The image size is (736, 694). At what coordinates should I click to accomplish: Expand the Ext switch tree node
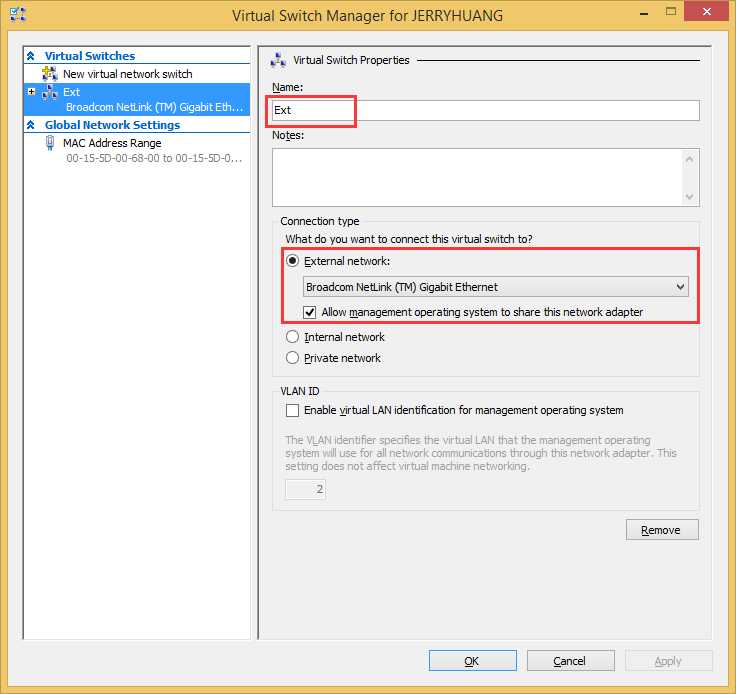pyautogui.click(x=31, y=92)
